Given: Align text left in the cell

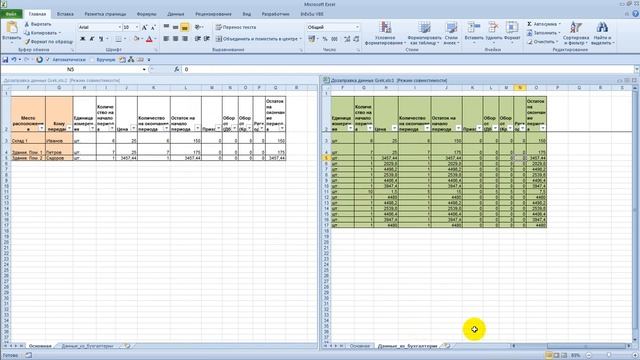Looking at the screenshot, I should click(167, 39).
